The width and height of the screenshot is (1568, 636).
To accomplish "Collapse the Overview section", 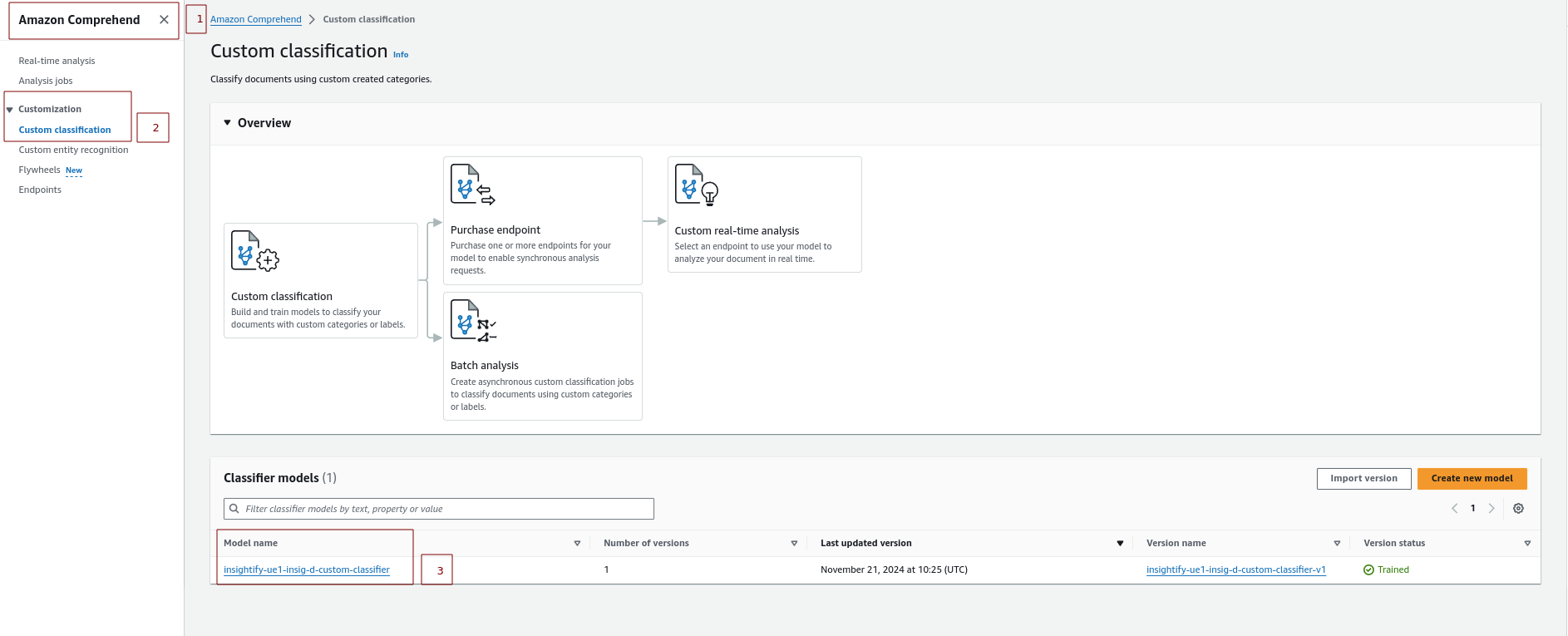I will pyautogui.click(x=227, y=123).
